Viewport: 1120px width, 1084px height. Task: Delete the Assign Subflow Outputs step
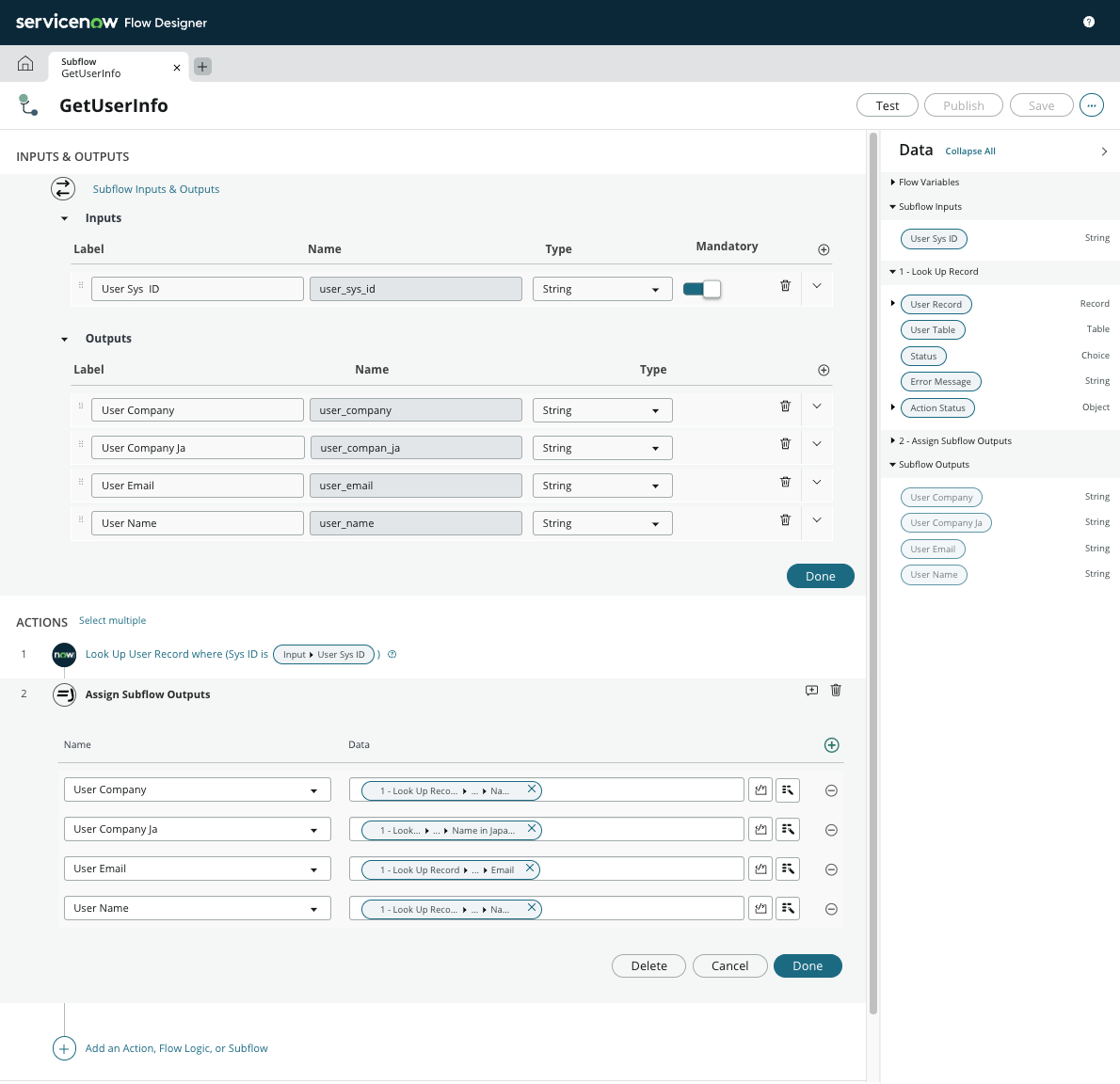click(x=836, y=691)
